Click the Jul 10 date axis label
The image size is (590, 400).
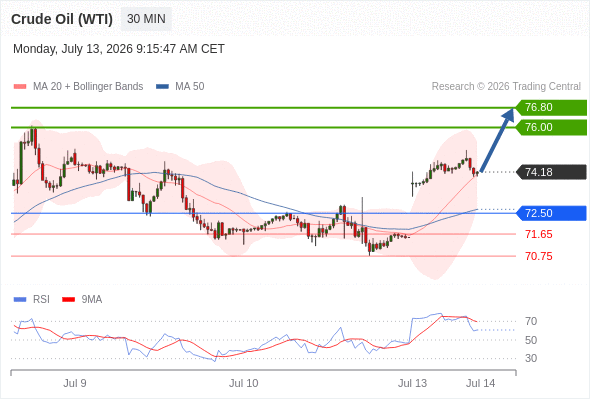tap(243, 383)
